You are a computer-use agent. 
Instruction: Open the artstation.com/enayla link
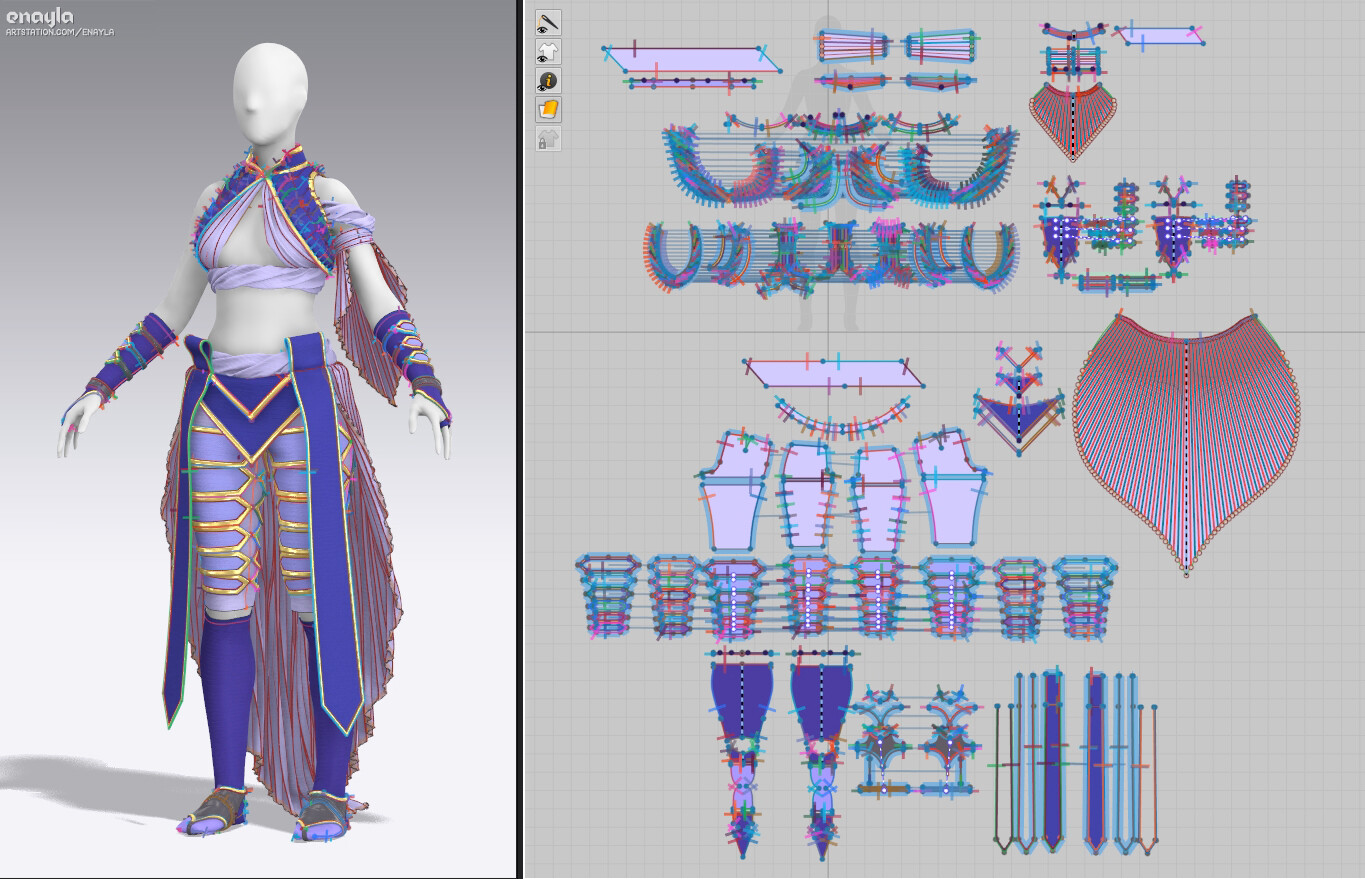(x=60, y=30)
